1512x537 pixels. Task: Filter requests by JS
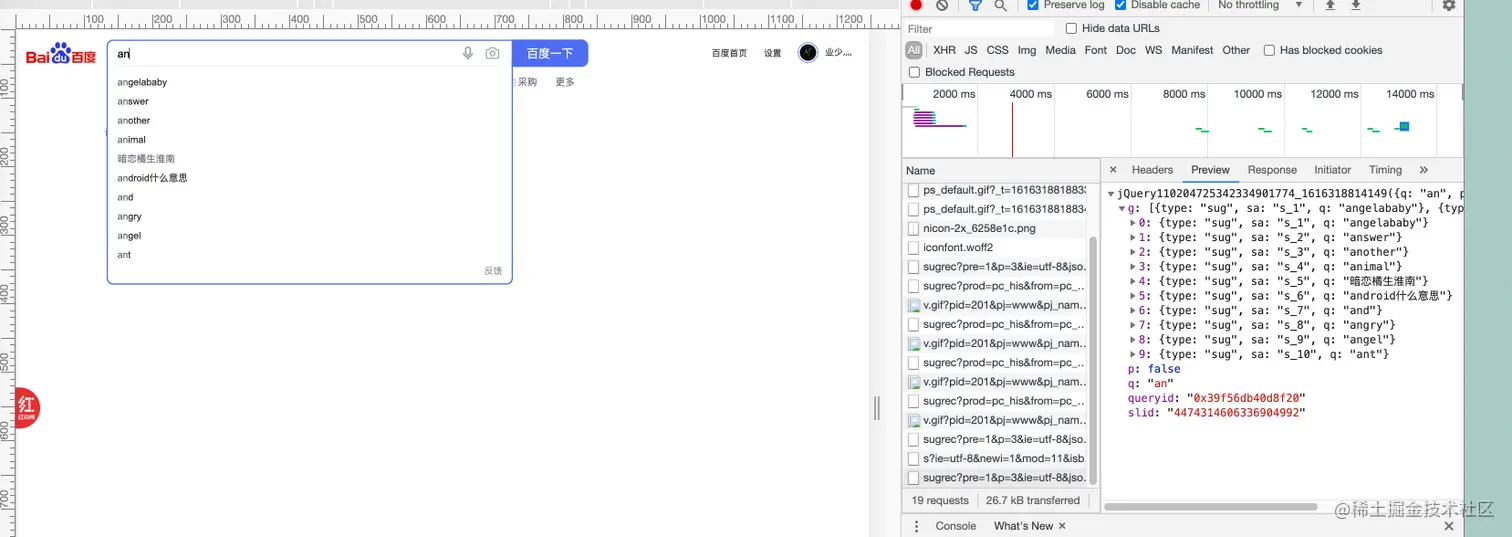coord(971,50)
